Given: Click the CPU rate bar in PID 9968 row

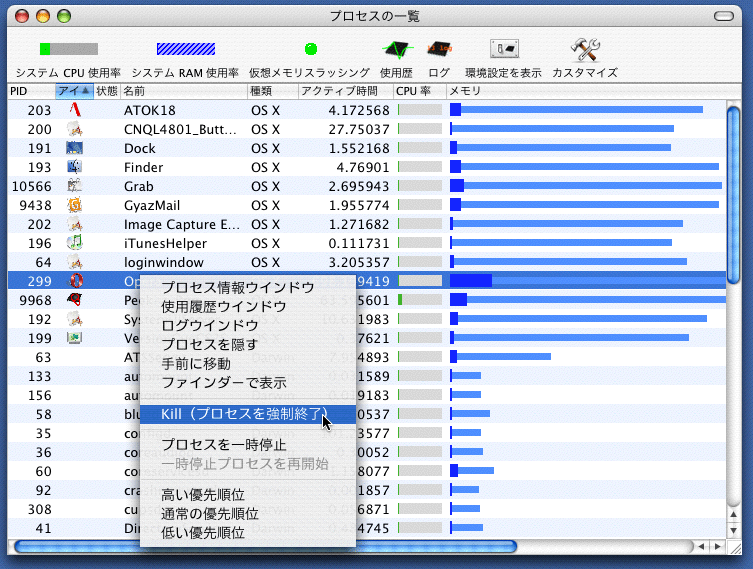Looking at the screenshot, I should point(420,300).
